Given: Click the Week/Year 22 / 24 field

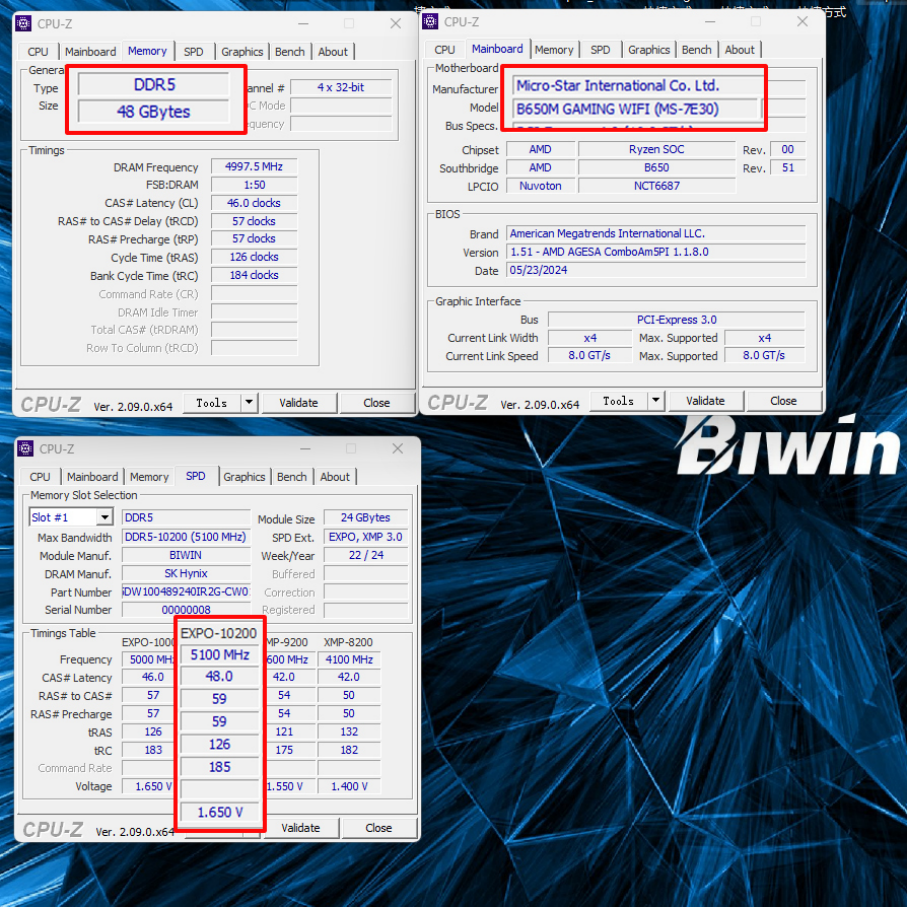Looking at the screenshot, I should click(365, 555).
